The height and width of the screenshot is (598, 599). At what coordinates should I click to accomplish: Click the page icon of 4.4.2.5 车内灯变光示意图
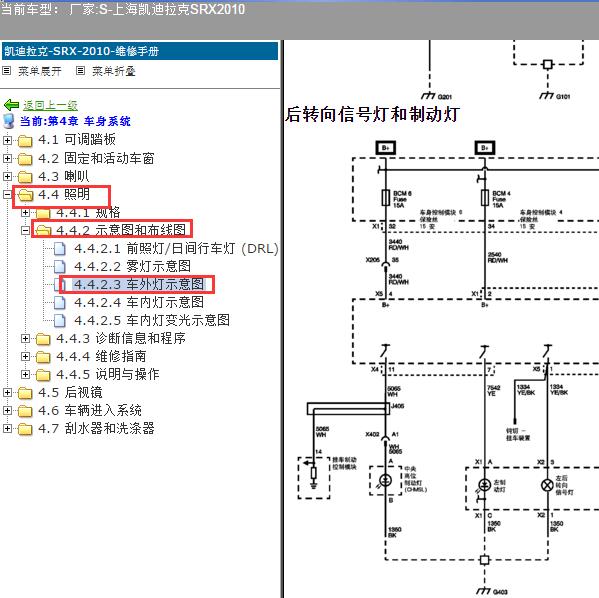[x=60, y=321]
